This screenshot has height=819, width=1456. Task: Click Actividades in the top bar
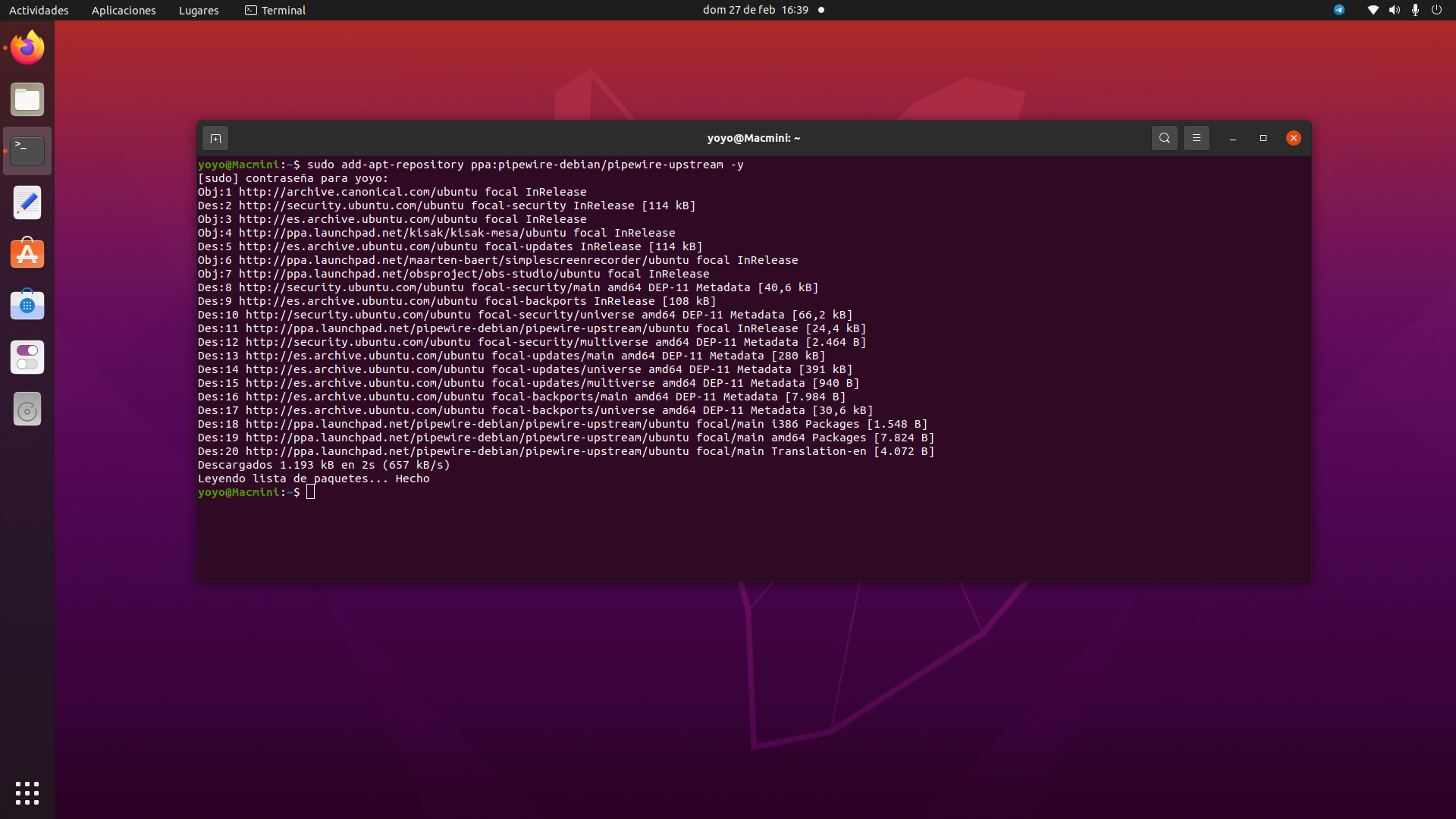[39, 10]
